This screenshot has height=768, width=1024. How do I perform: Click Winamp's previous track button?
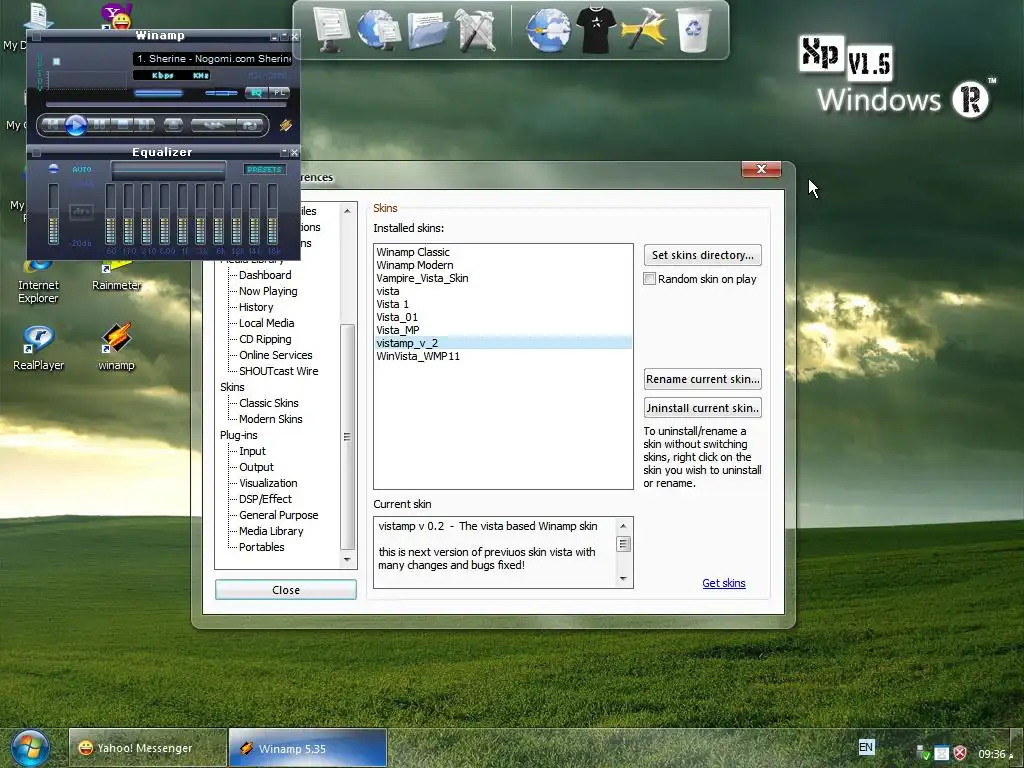53,124
